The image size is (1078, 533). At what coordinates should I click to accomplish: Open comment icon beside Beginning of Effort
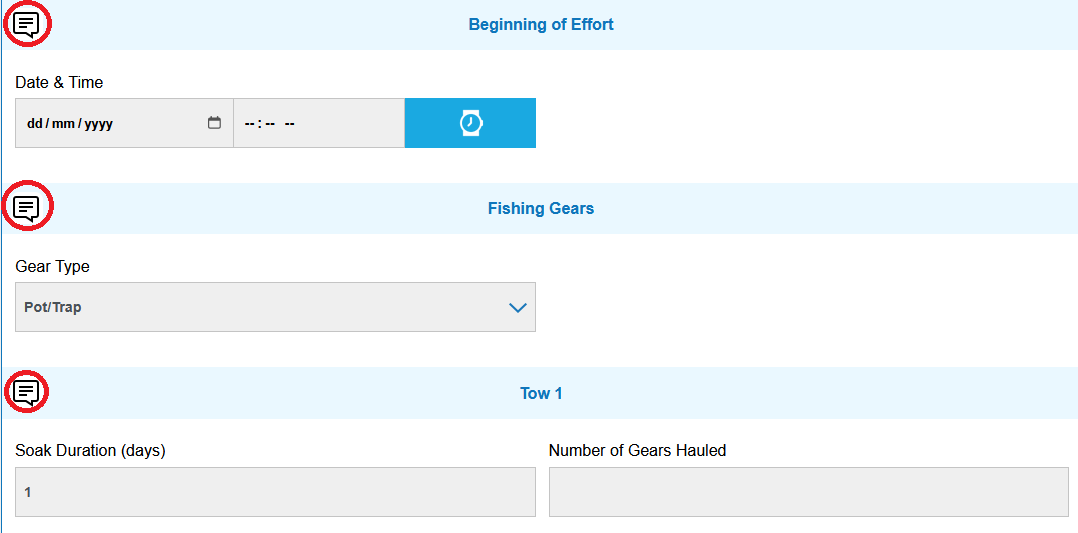coord(27,25)
